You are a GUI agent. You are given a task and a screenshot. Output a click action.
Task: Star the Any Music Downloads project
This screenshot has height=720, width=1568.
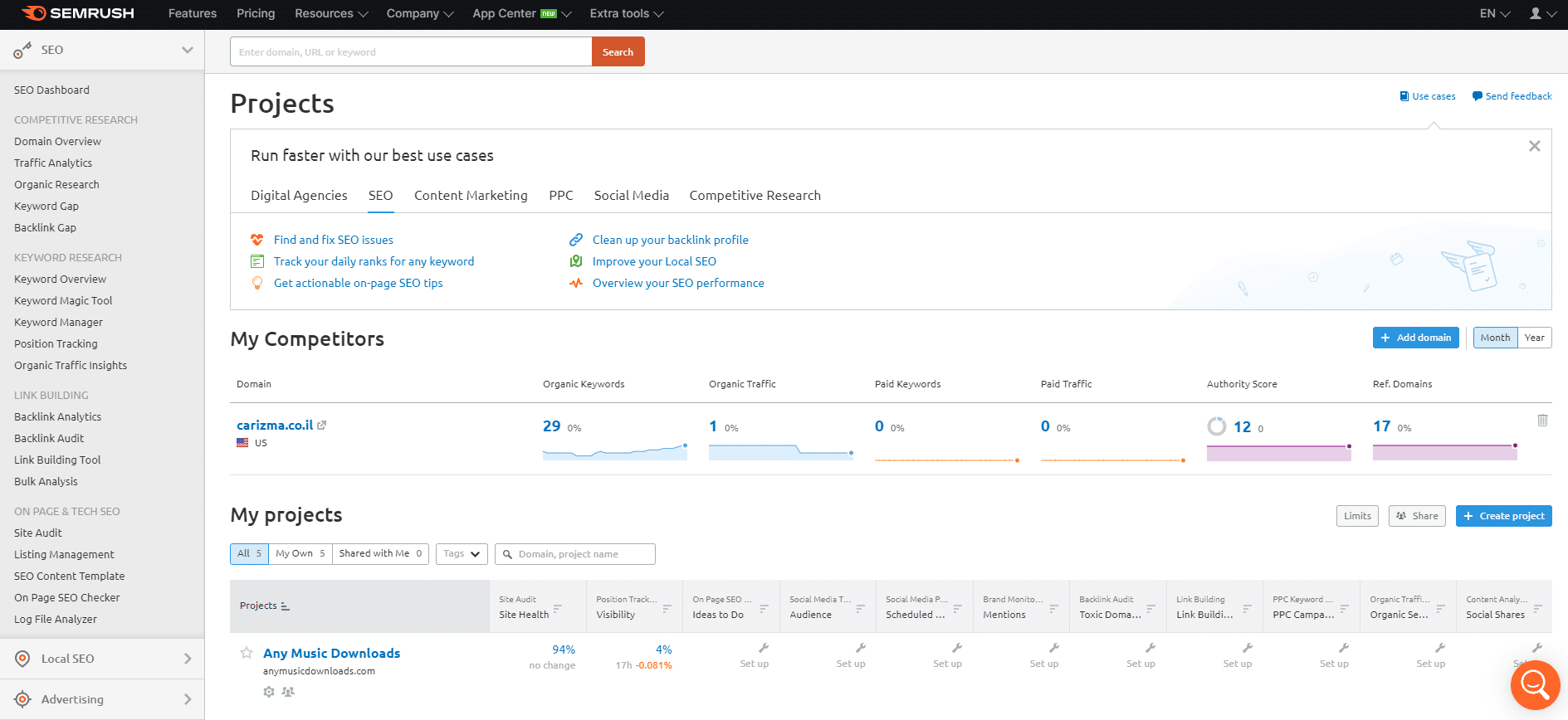coord(247,653)
